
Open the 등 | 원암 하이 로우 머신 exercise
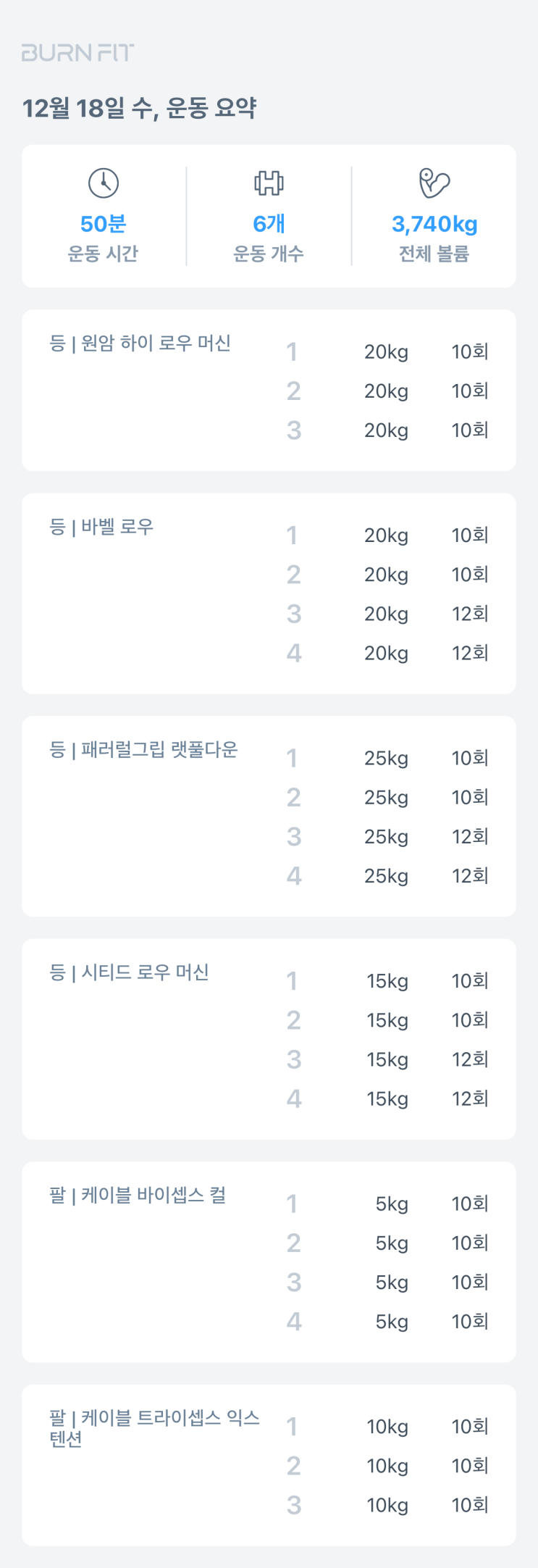click(140, 343)
